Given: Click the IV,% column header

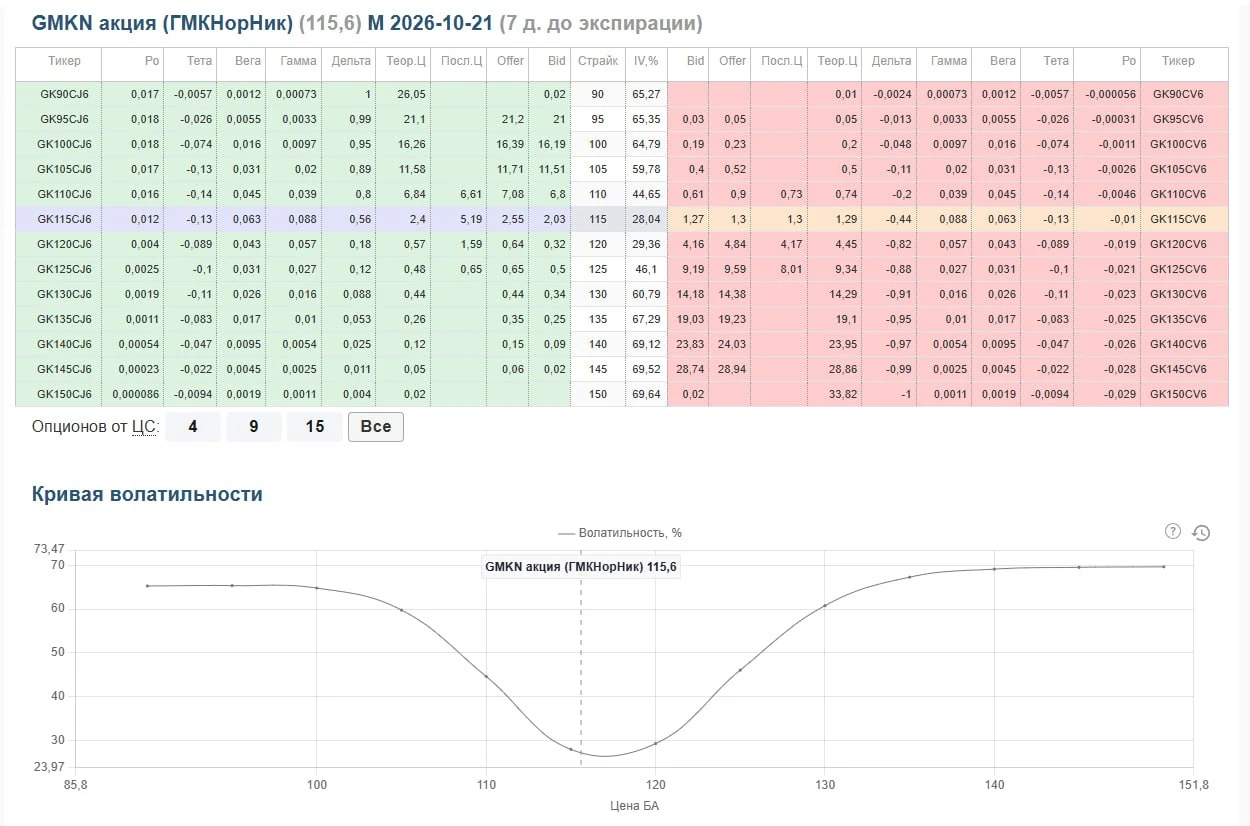Looking at the screenshot, I should pyautogui.click(x=646, y=61).
